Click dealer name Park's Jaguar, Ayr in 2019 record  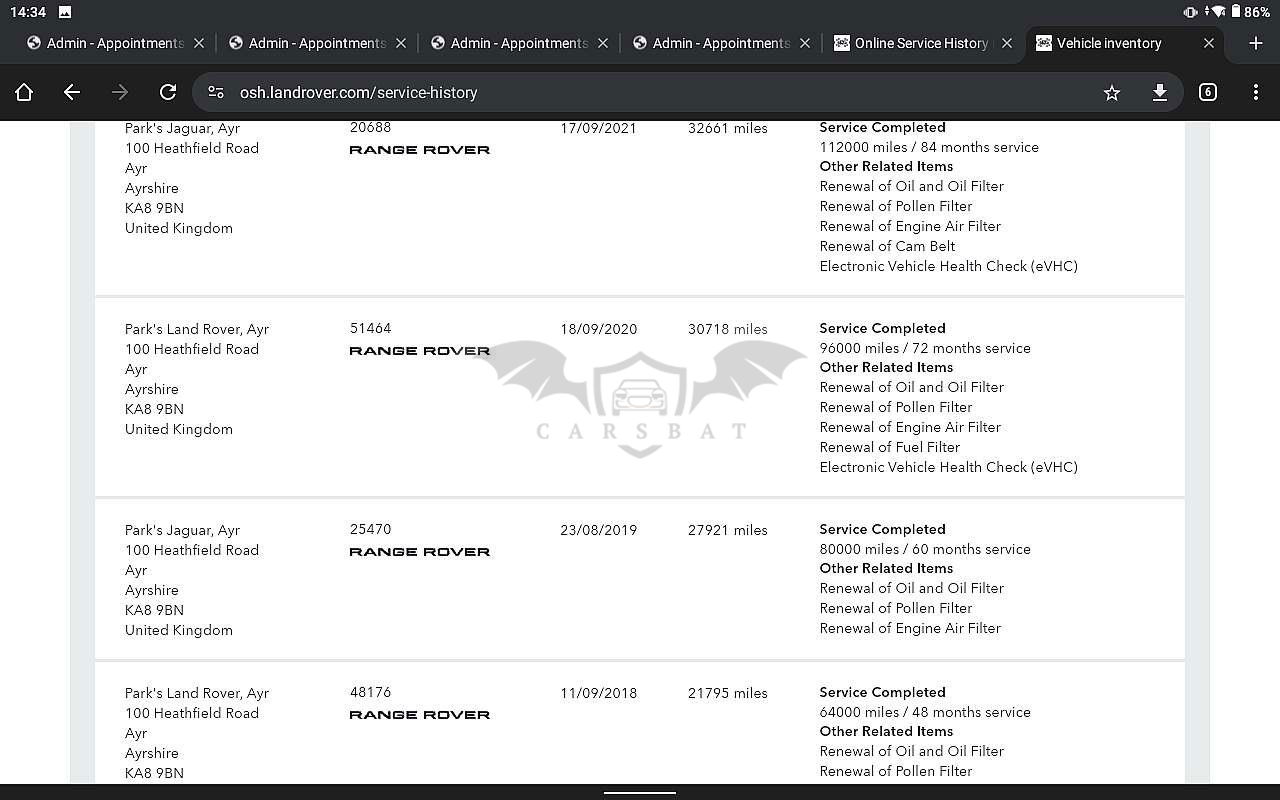182,530
